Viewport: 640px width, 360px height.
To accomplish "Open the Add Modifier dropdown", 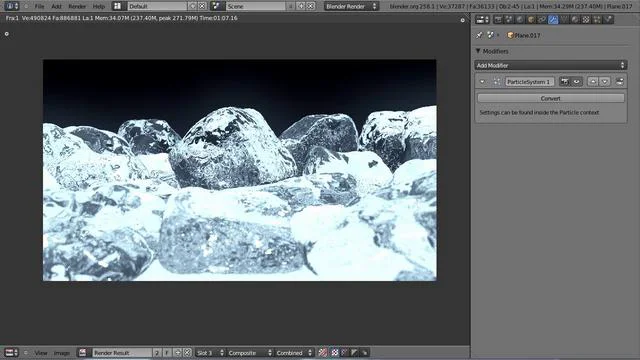I will (x=551, y=65).
